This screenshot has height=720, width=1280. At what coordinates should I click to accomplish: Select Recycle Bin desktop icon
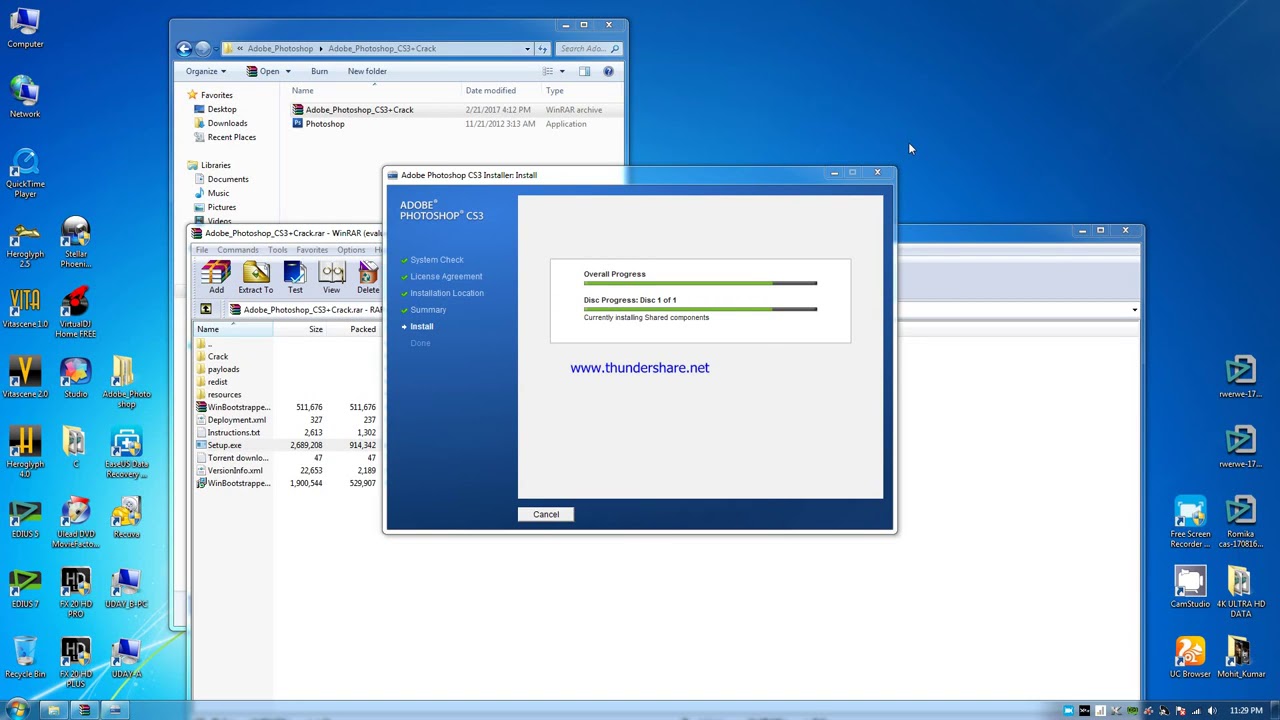[25, 658]
